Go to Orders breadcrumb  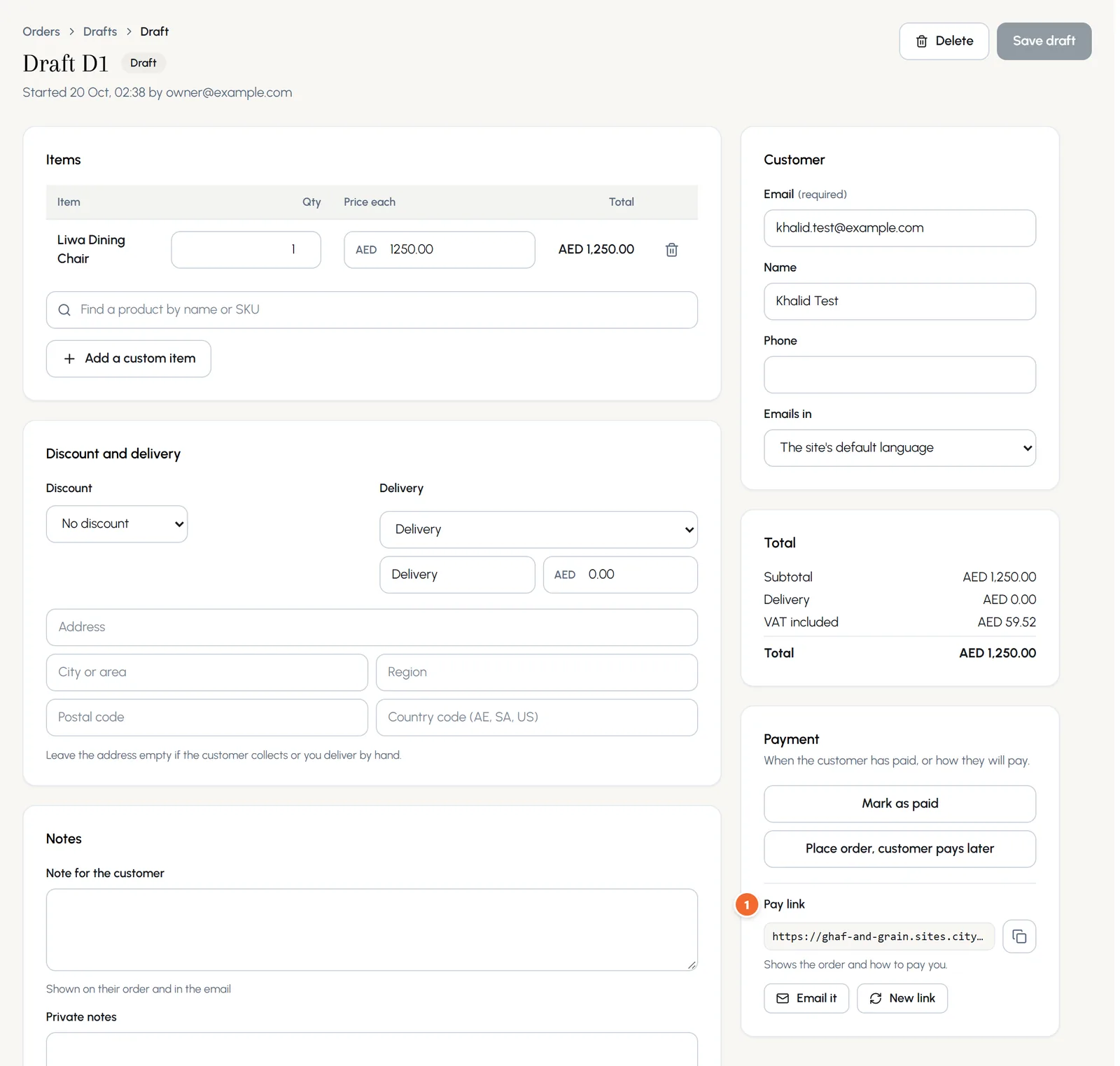coord(41,31)
